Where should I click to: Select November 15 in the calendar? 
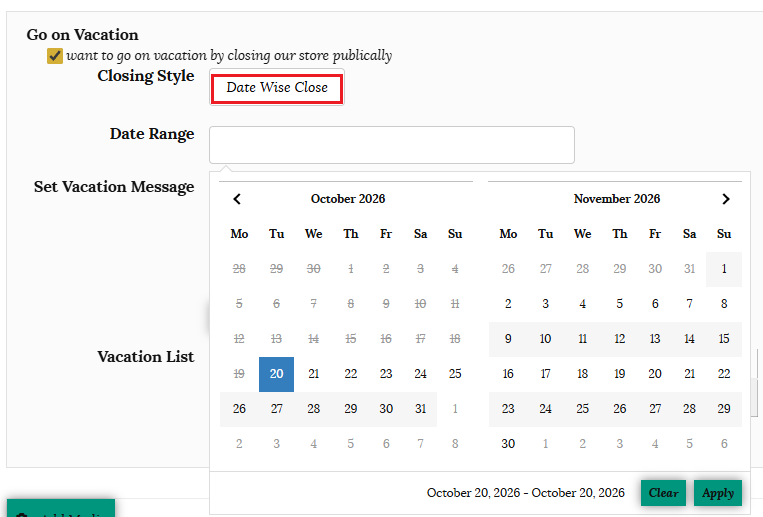tap(724, 339)
